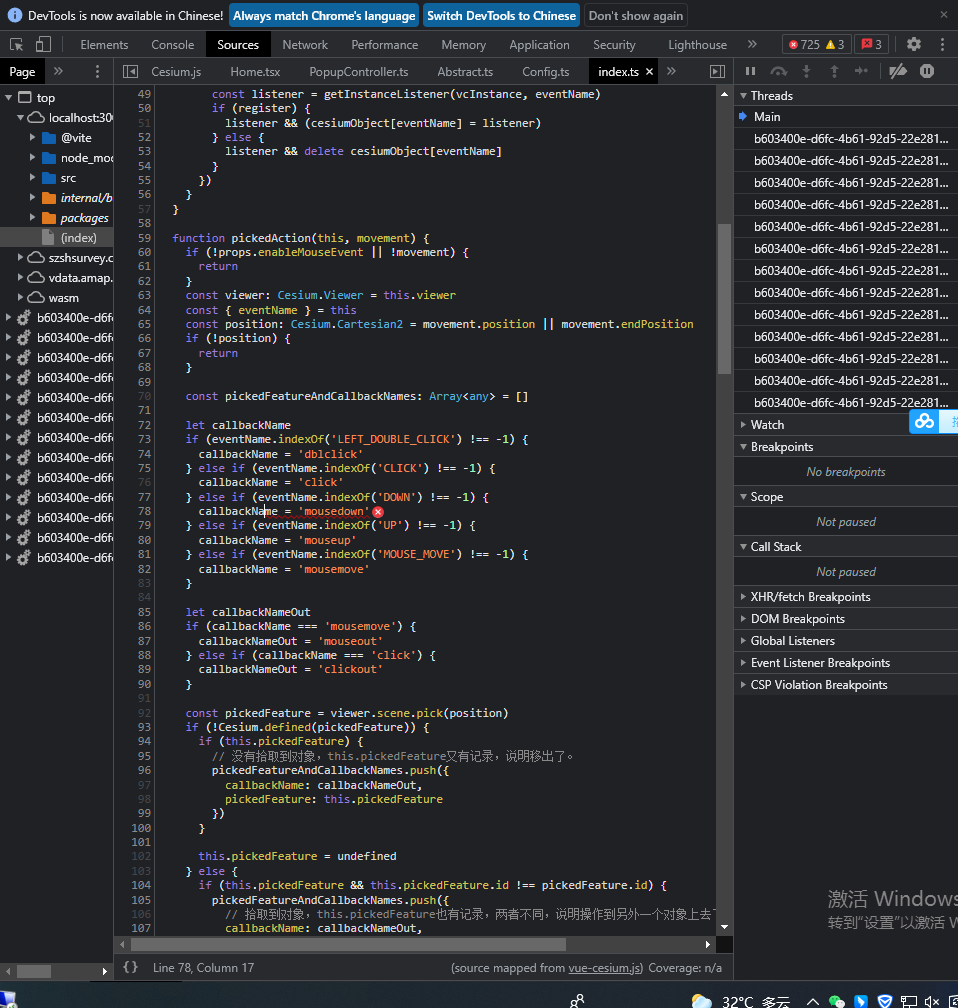This screenshot has height=1008, width=958.
Task: Click the step over function call icon
Action: [779, 71]
